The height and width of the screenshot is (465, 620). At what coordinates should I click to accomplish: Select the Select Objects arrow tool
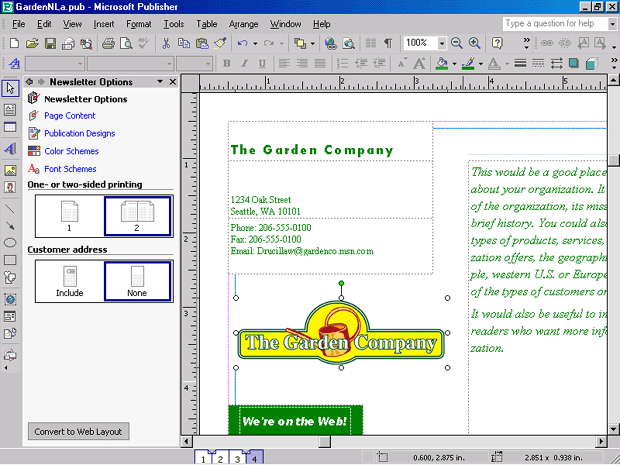coord(10,88)
